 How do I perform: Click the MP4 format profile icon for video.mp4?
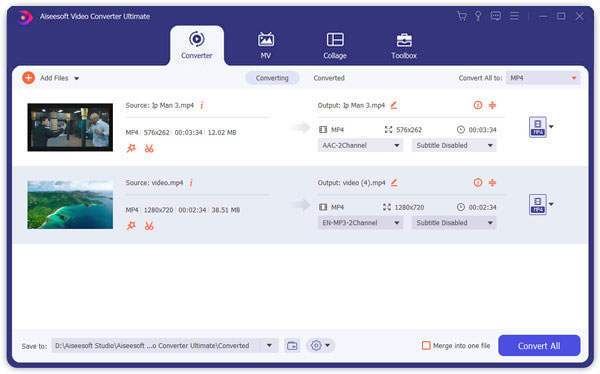(x=538, y=204)
